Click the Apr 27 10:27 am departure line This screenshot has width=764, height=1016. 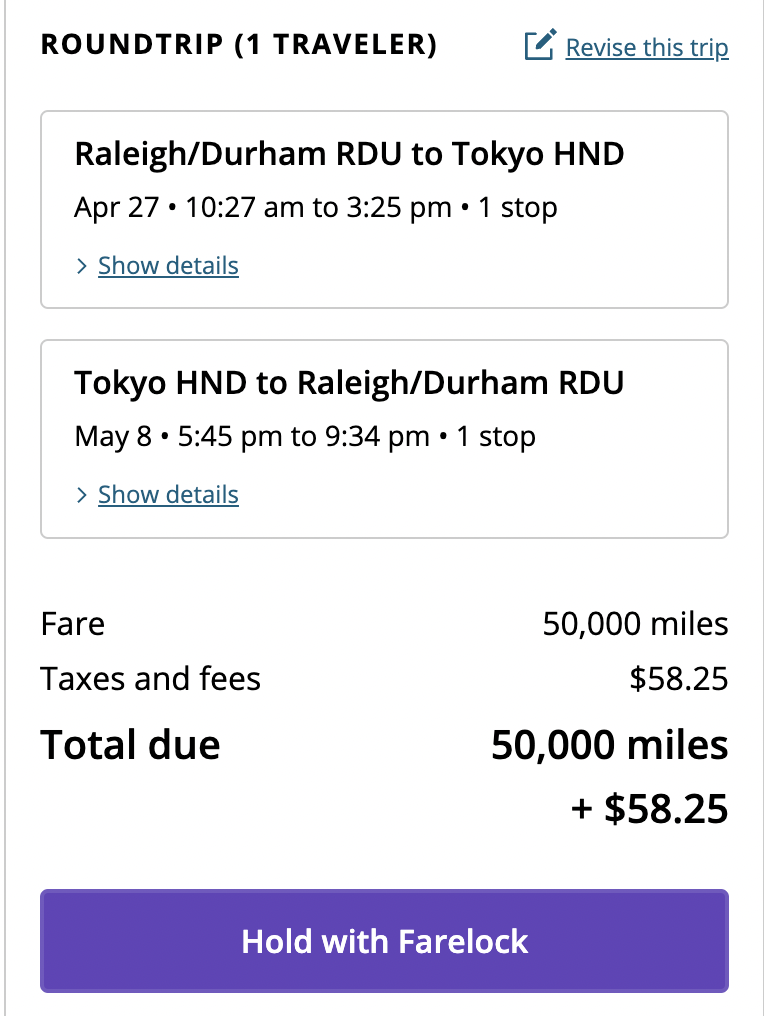point(316,208)
